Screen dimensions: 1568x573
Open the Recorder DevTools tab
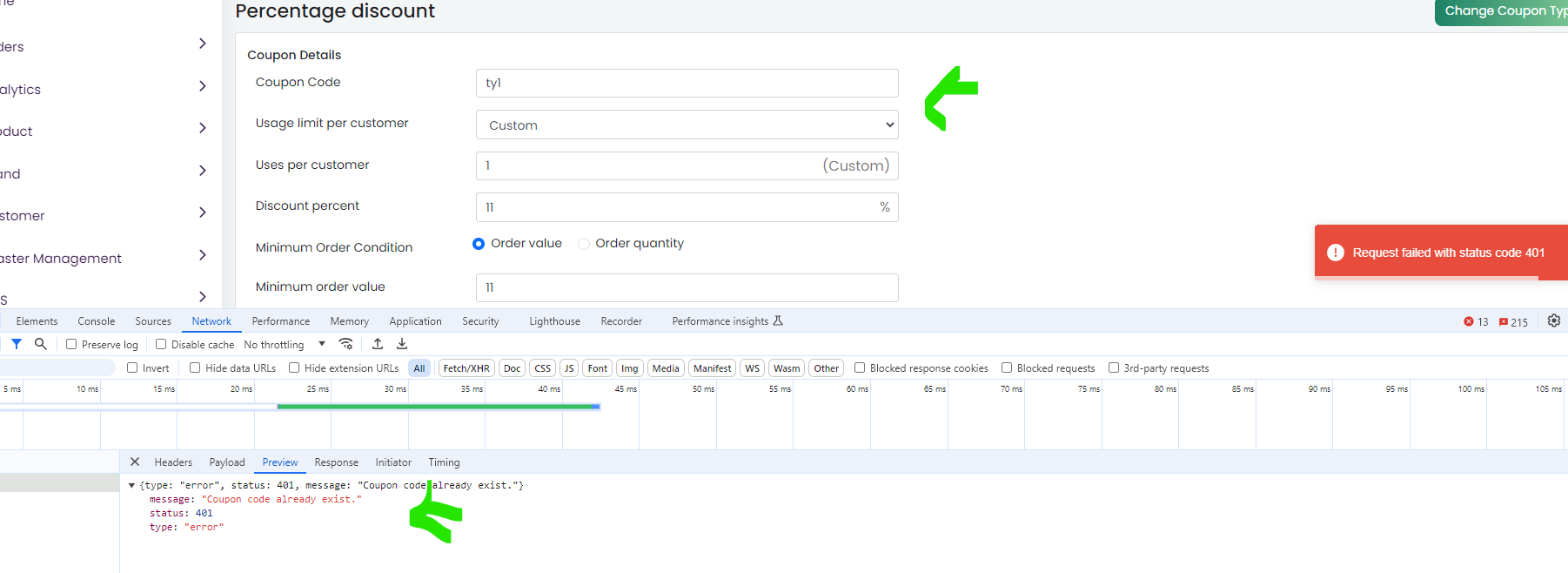coord(621,321)
